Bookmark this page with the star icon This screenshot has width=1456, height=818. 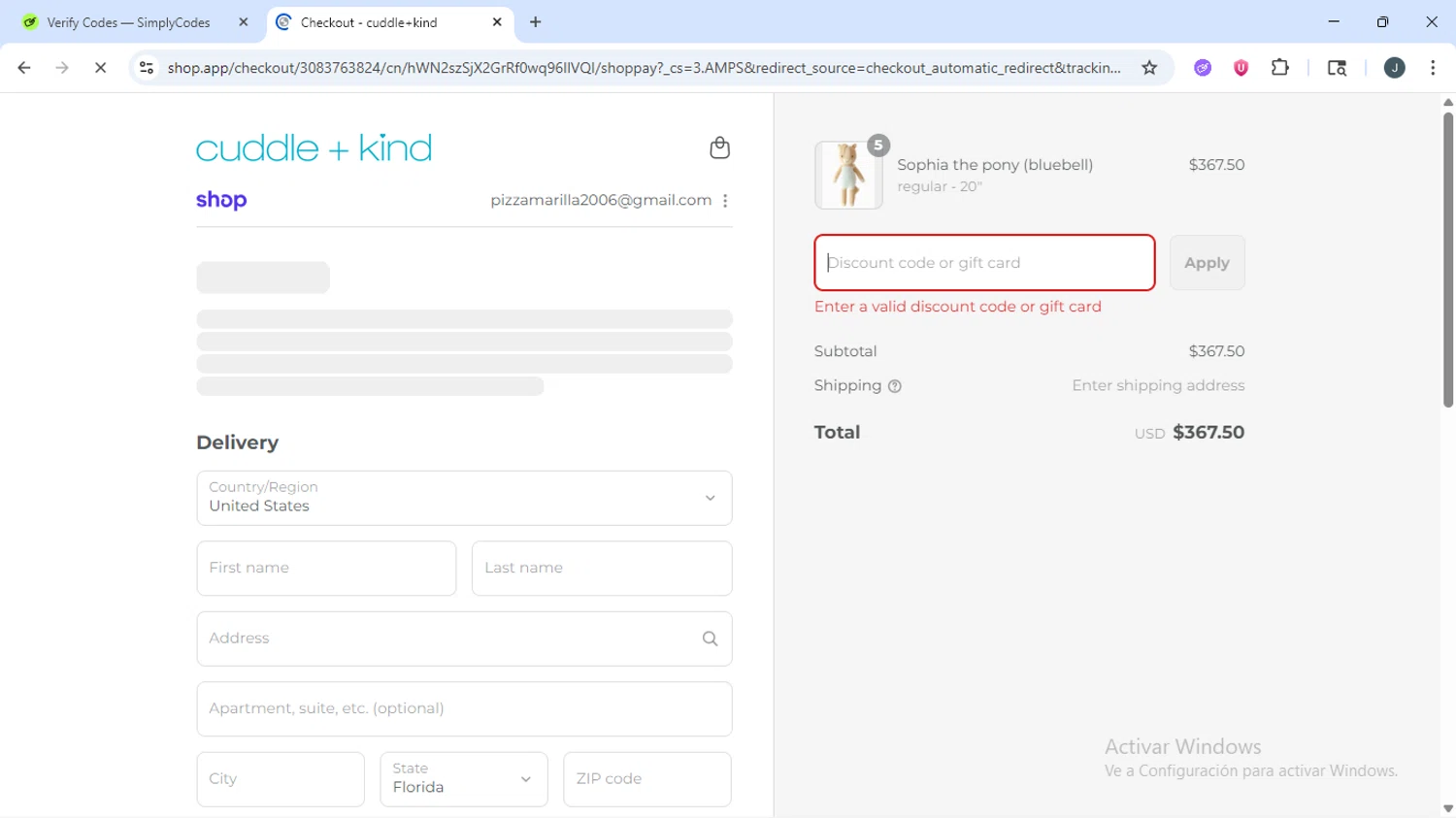pos(1149,68)
